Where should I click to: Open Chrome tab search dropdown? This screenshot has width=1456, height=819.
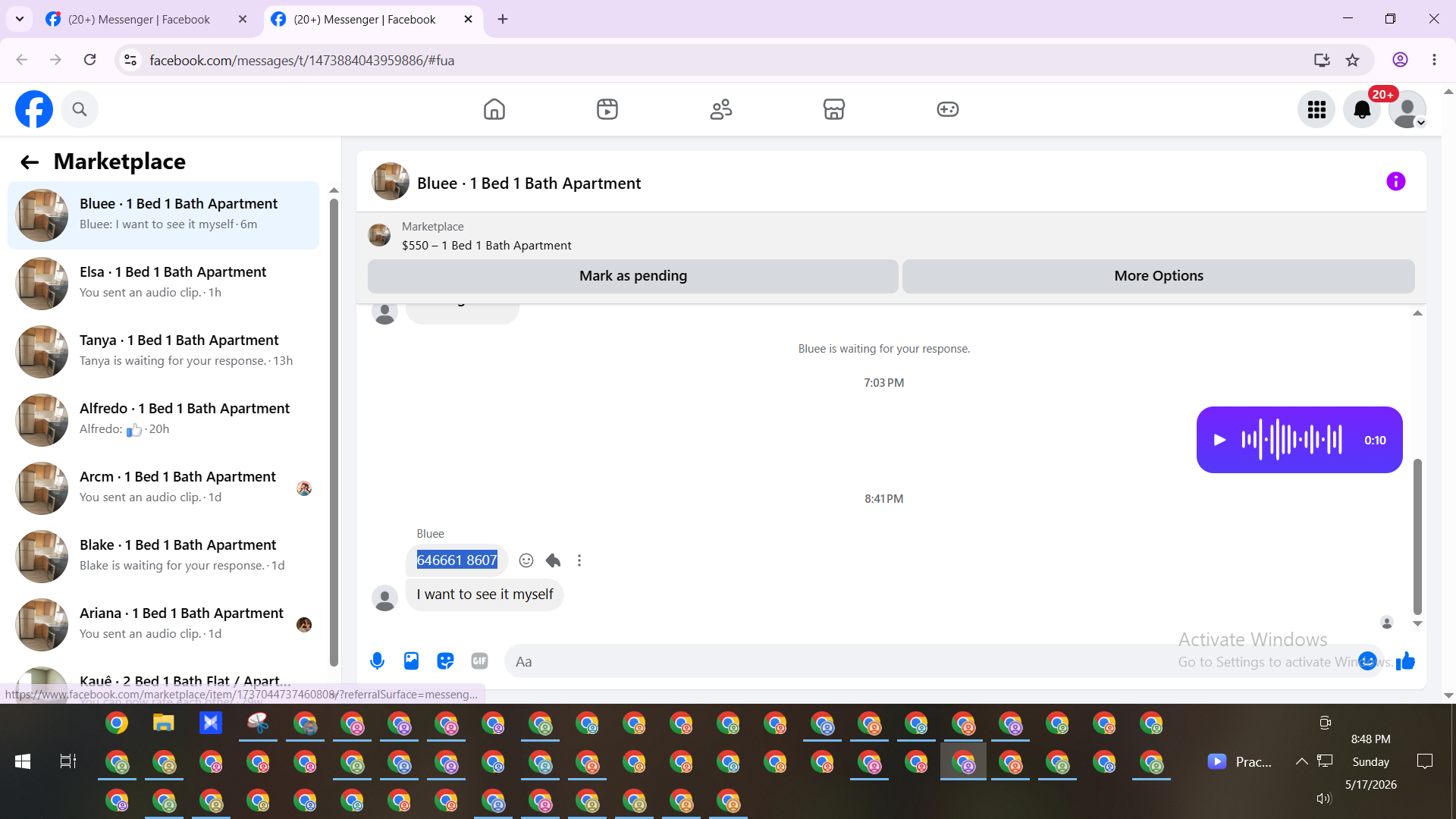(x=20, y=19)
